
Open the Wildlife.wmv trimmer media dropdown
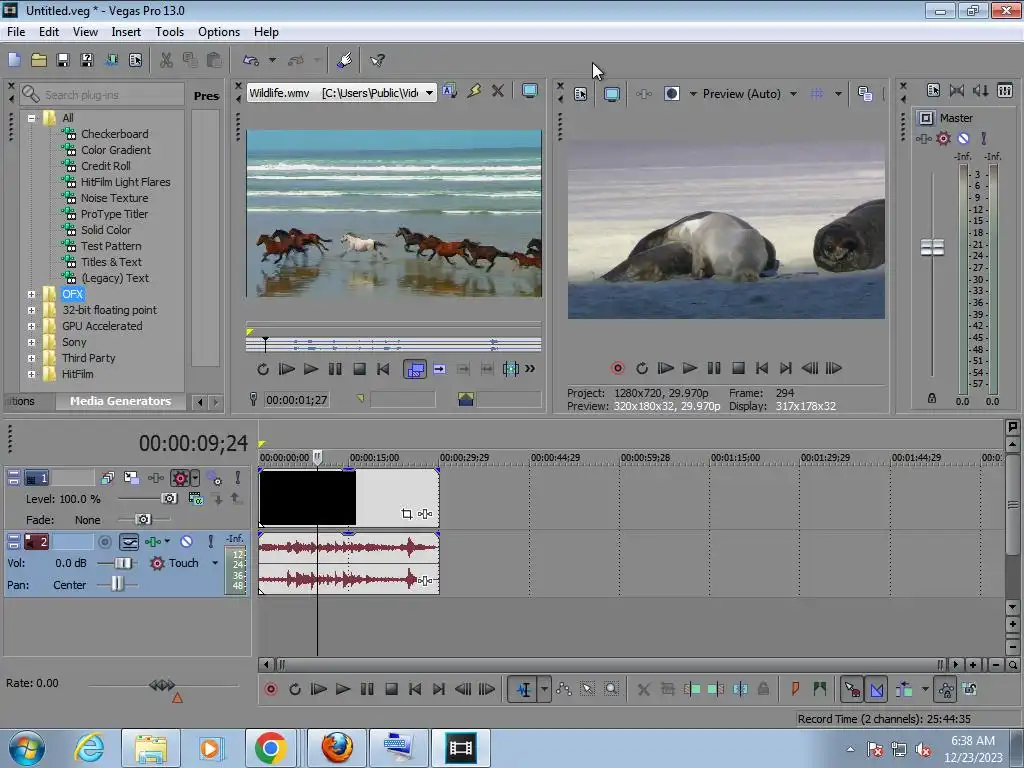coord(429,93)
